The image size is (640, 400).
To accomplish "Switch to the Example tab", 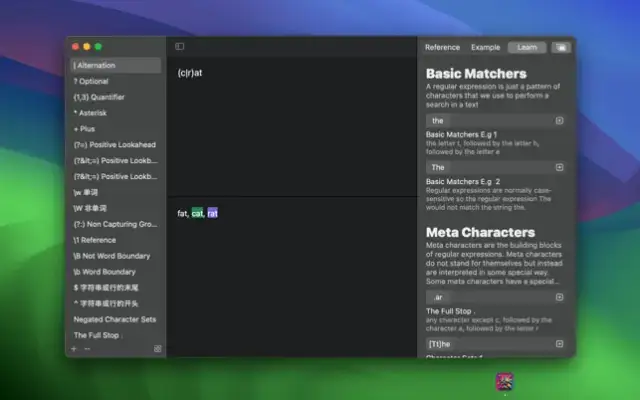I will (x=485, y=47).
